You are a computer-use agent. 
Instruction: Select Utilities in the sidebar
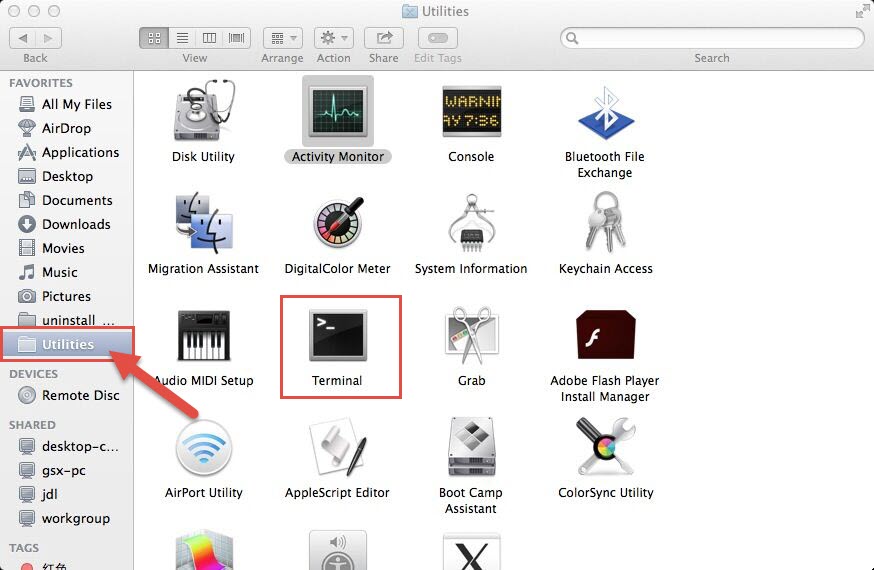pos(67,344)
